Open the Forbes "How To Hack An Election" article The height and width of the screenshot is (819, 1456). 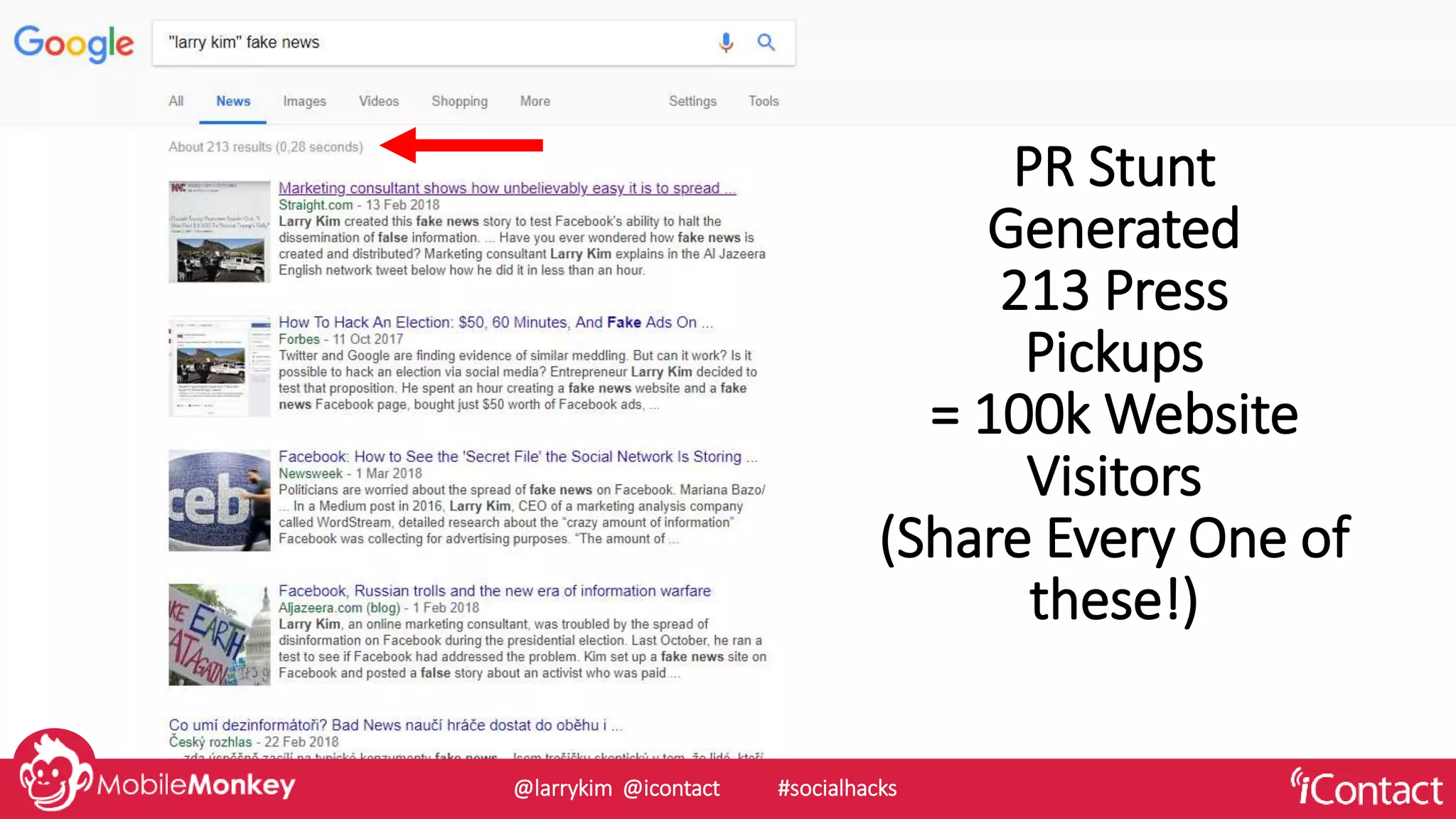tap(495, 322)
